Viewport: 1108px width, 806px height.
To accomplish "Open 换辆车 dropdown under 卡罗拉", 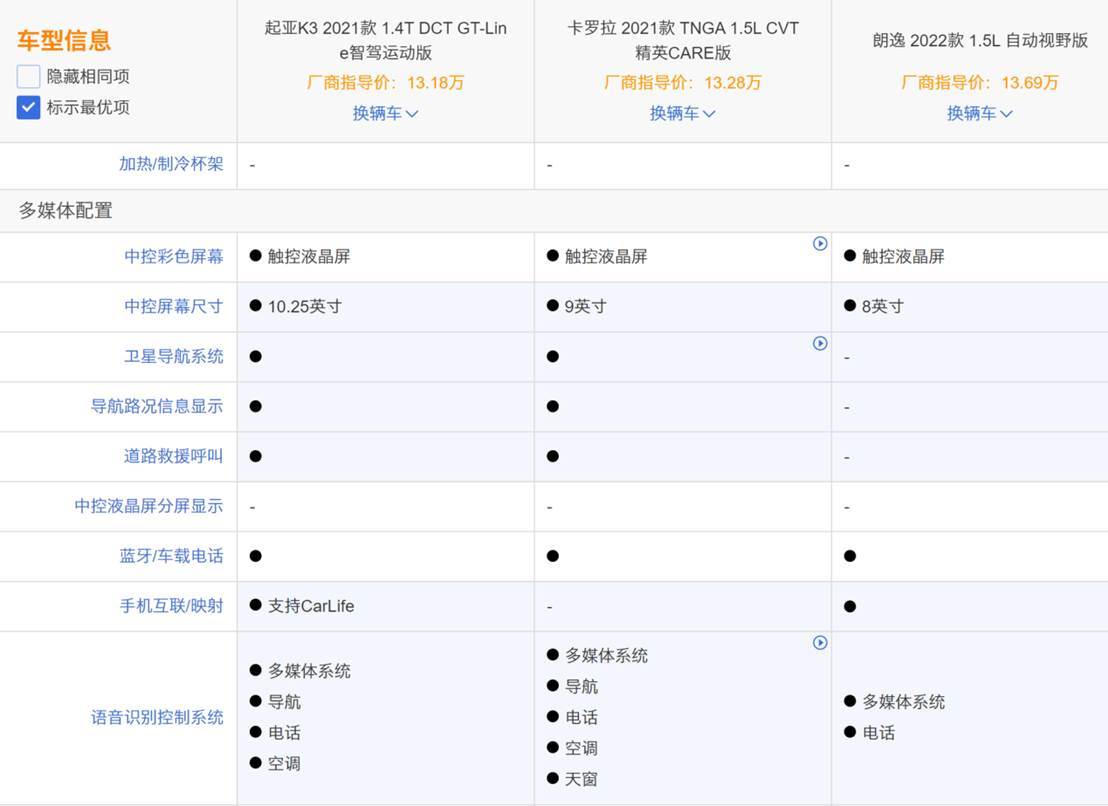I will coord(682,113).
